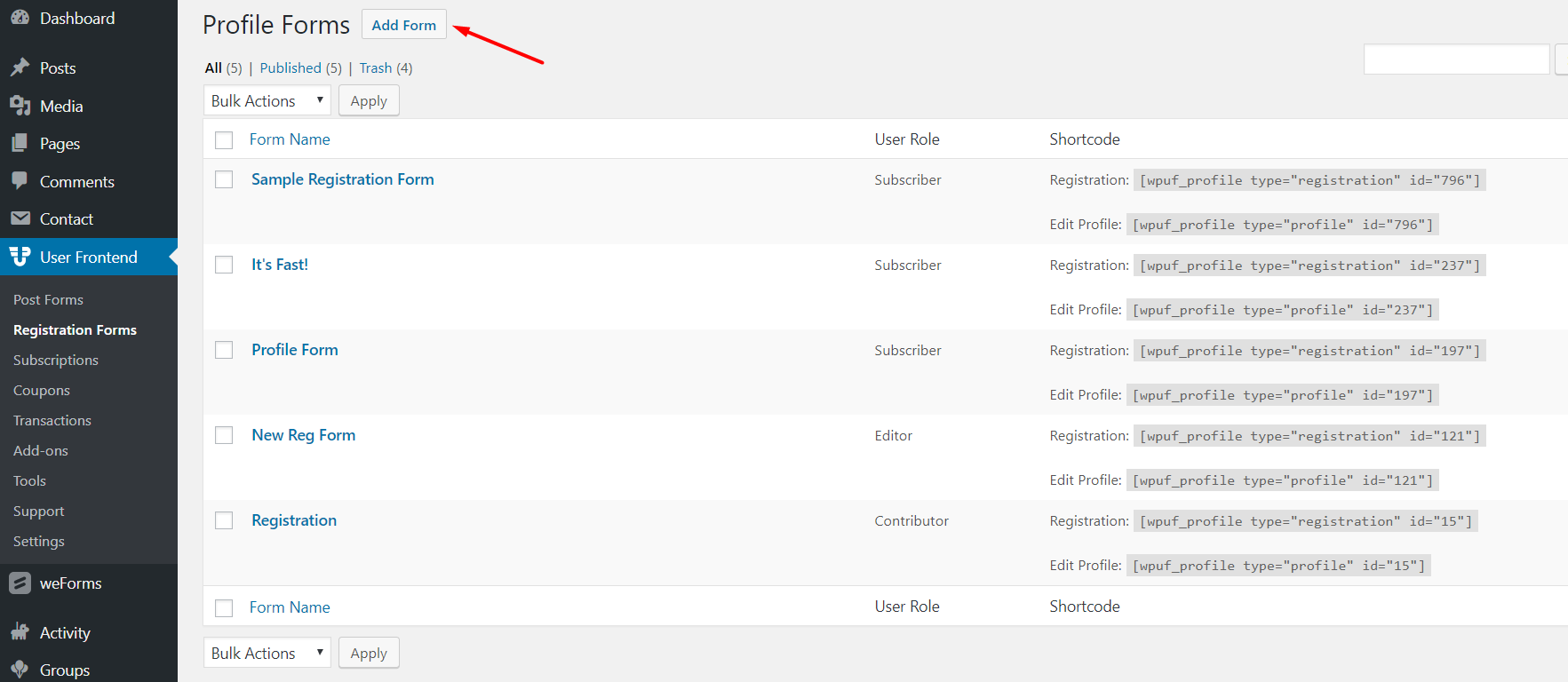1568x682 pixels.
Task: Click the Dashboard gauge icon
Action: click(20, 18)
